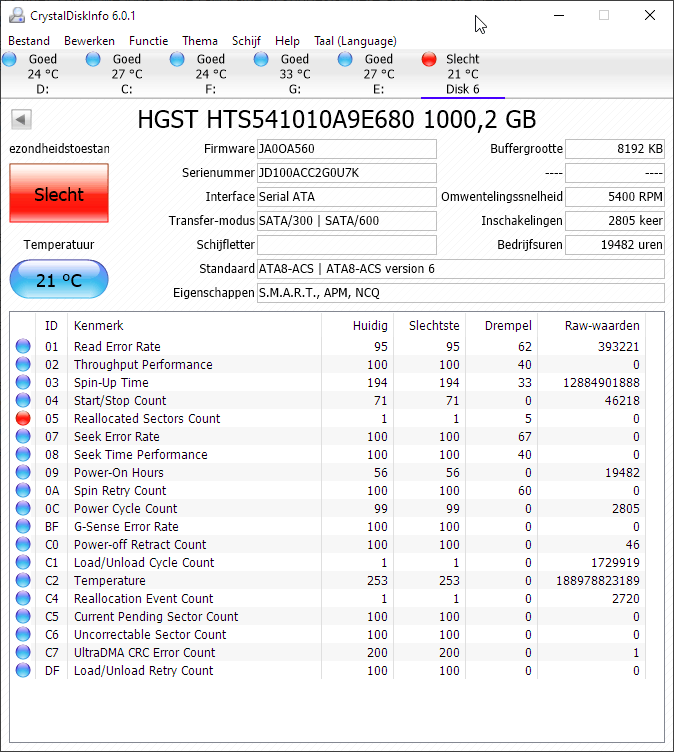Click the Omwentelingssnelheid field 5400 RPM

(x=615, y=197)
